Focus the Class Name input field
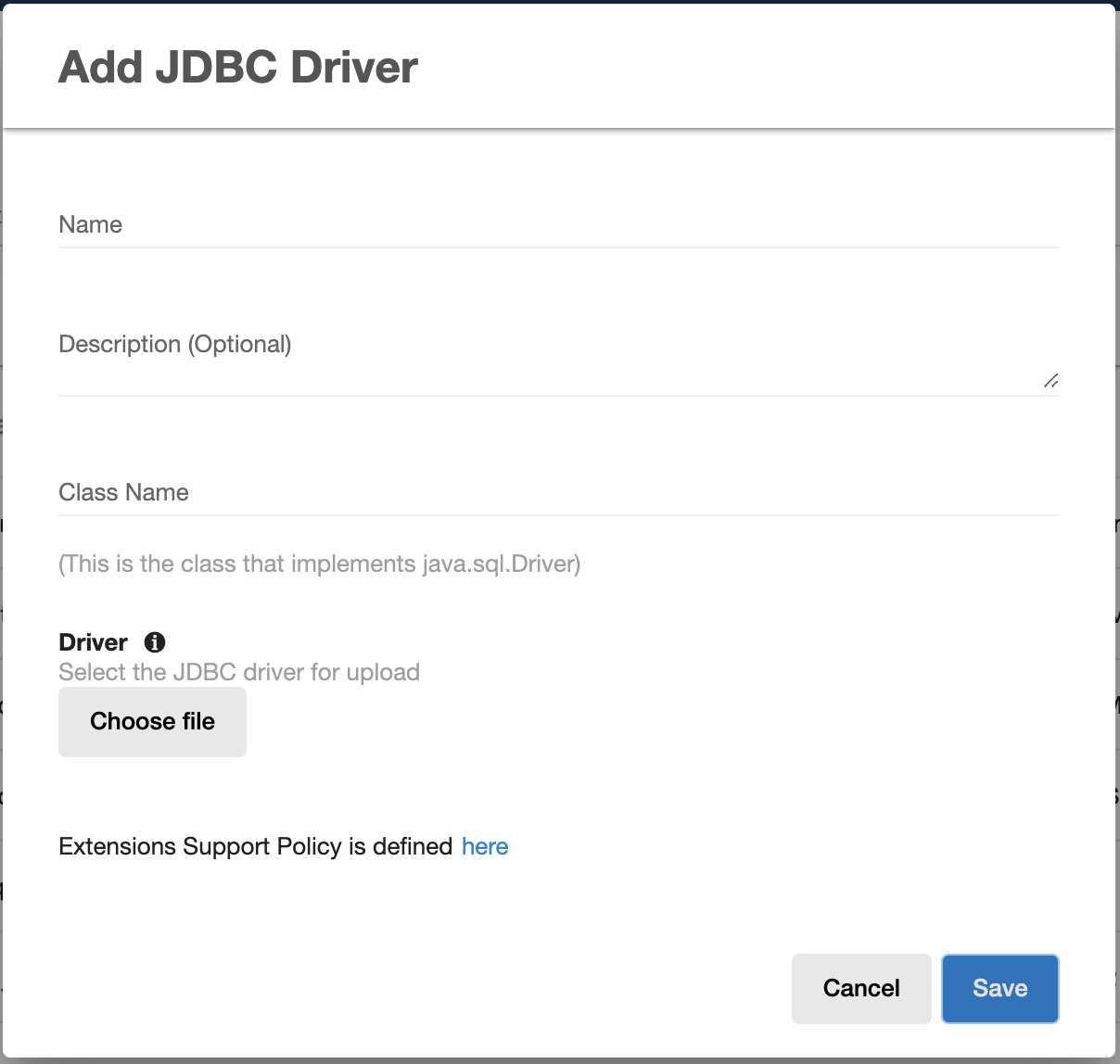The image size is (1120, 1064). tap(556, 493)
